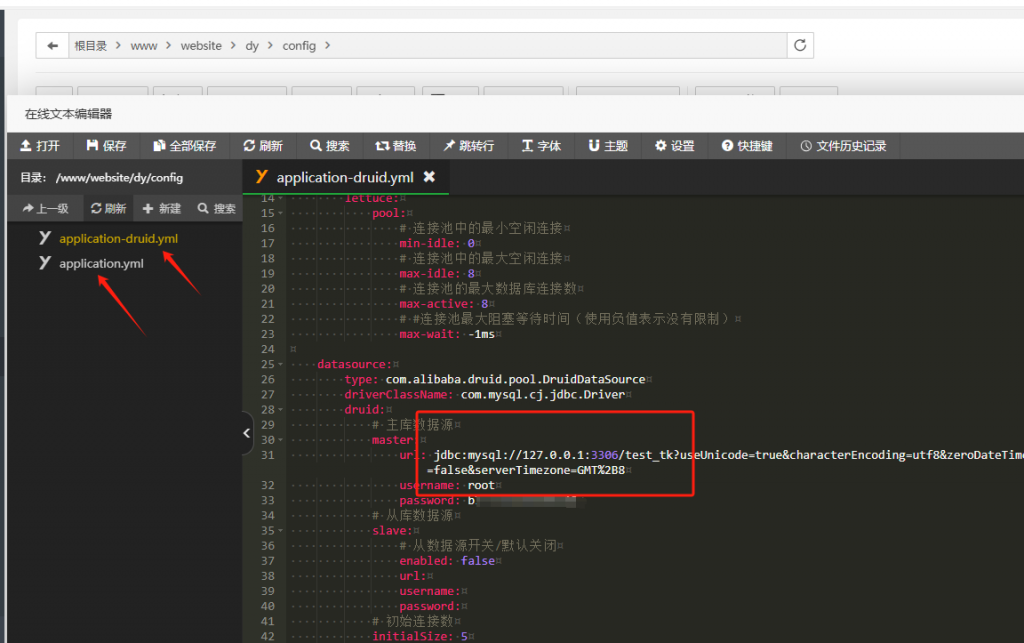The image size is (1024, 643).
Task: Close the application-druid.yml tab
Action: coord(429,177)
